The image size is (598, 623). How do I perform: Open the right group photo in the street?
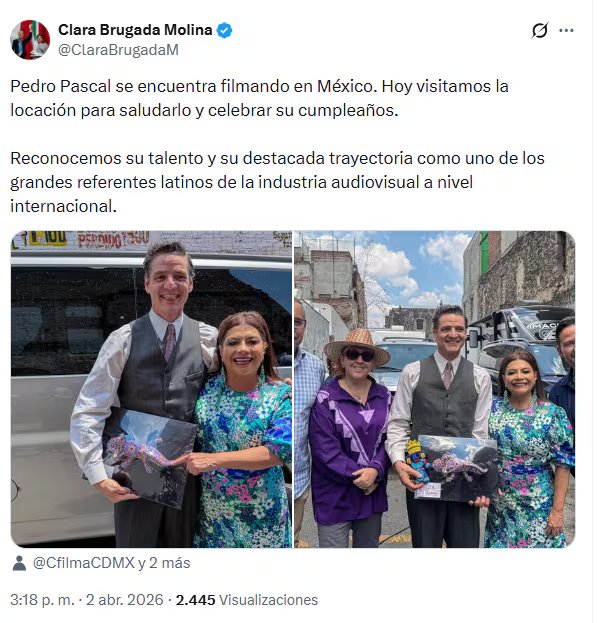pyautogui.click(x=434, y=389)
